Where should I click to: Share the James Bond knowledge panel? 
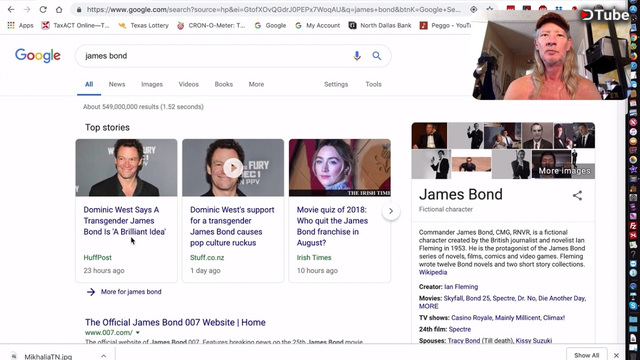tap(577, 196)
